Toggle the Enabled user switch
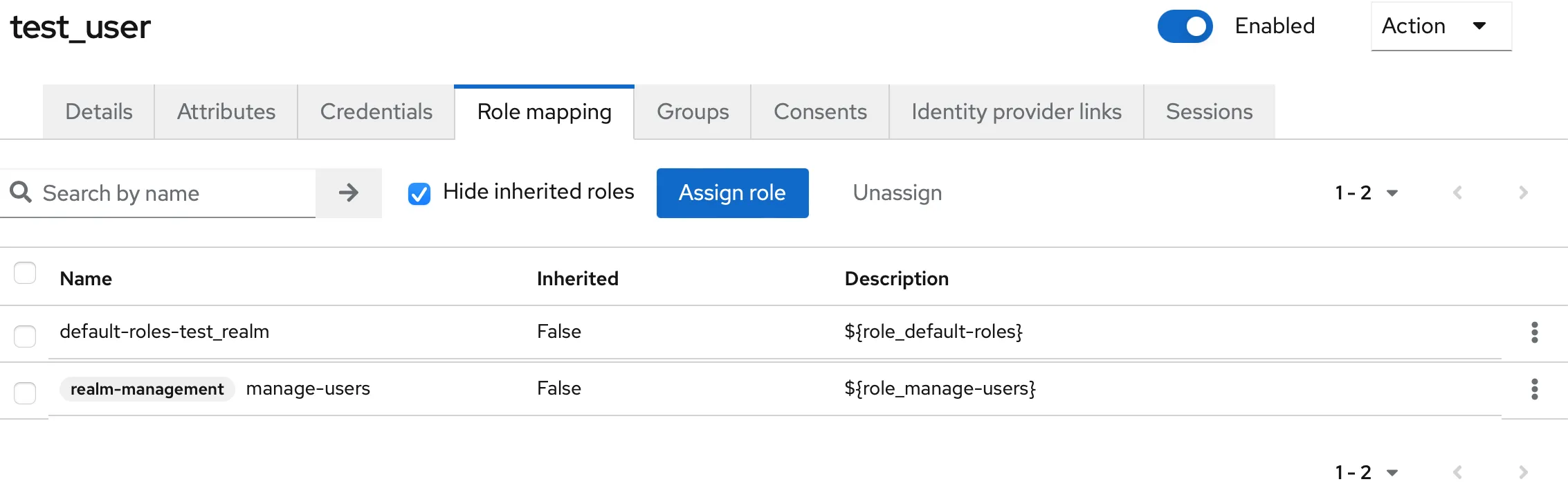 coord(1185,26)
